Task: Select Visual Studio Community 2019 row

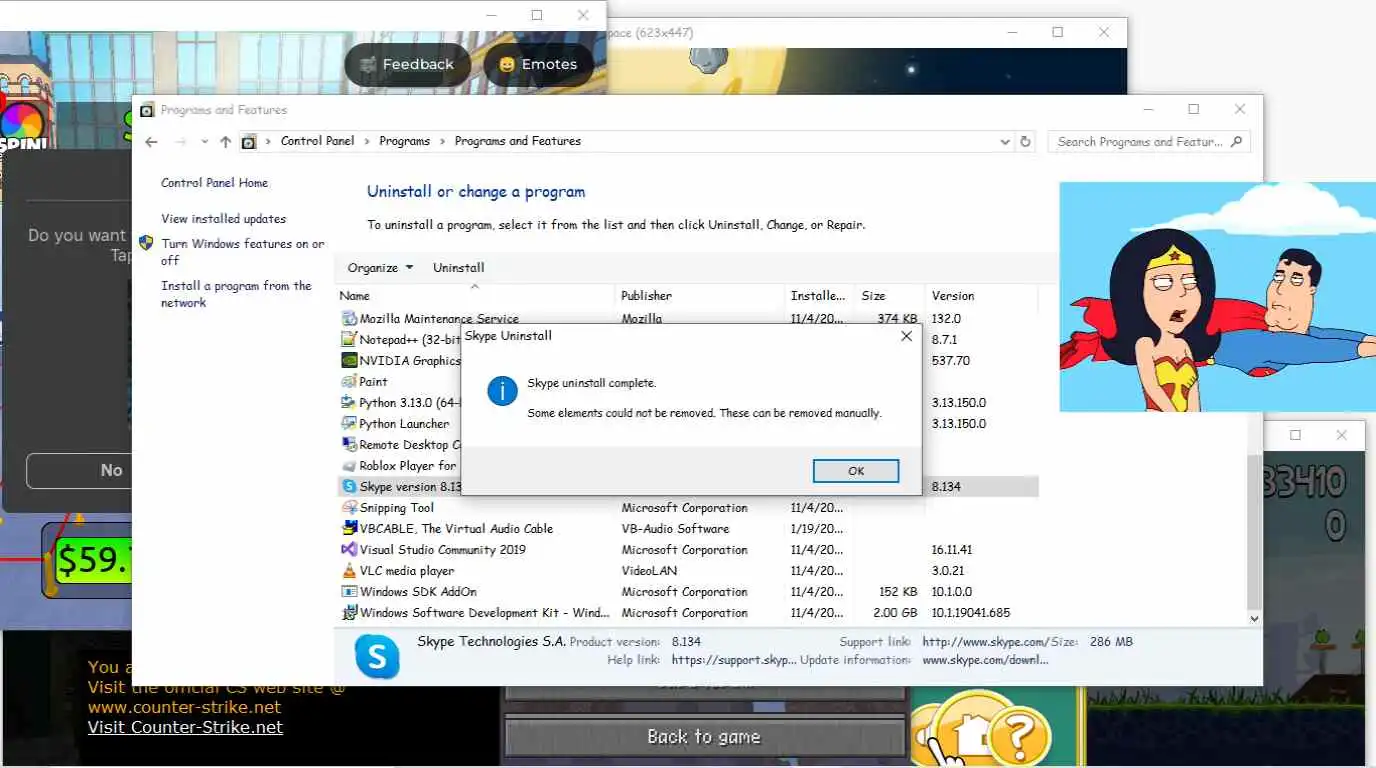Action: 687,550
